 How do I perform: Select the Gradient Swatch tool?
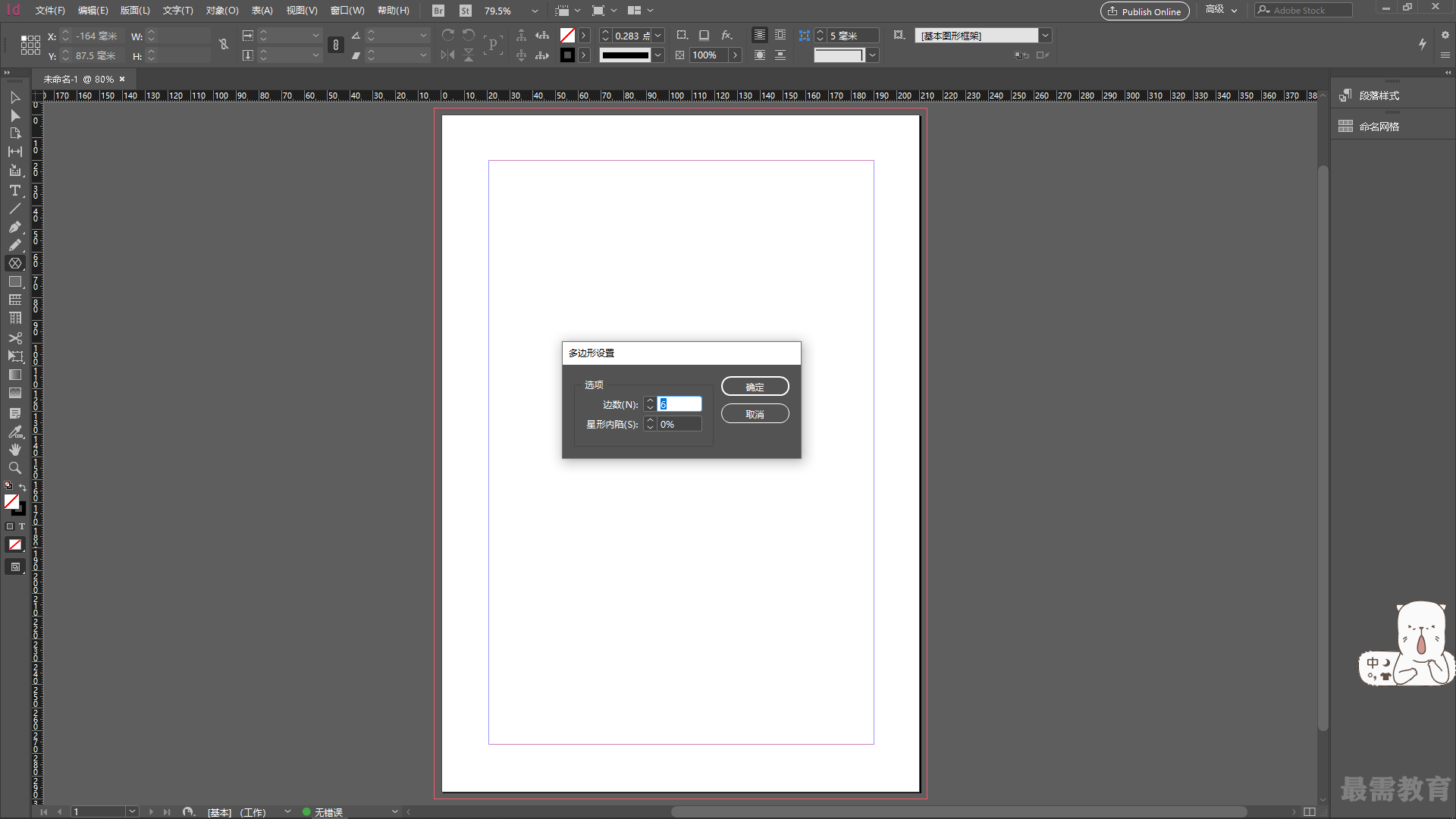pyautogui.click(x=14, y=375)
